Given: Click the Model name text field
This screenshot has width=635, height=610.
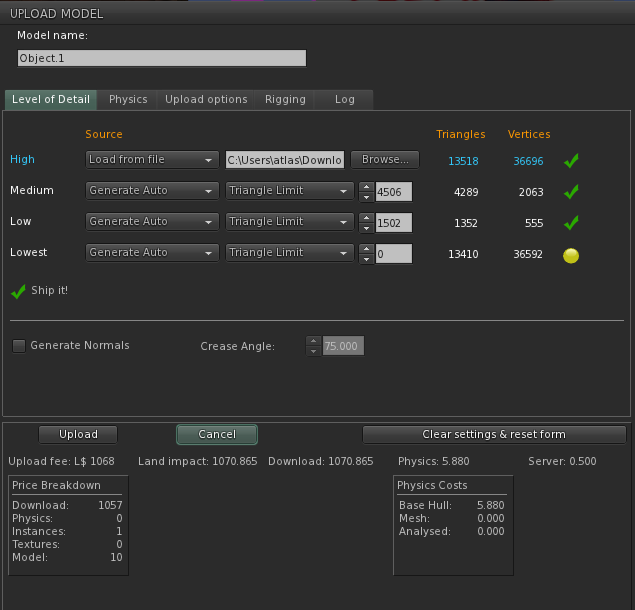Looking at the screenshot, I should 161,58.
